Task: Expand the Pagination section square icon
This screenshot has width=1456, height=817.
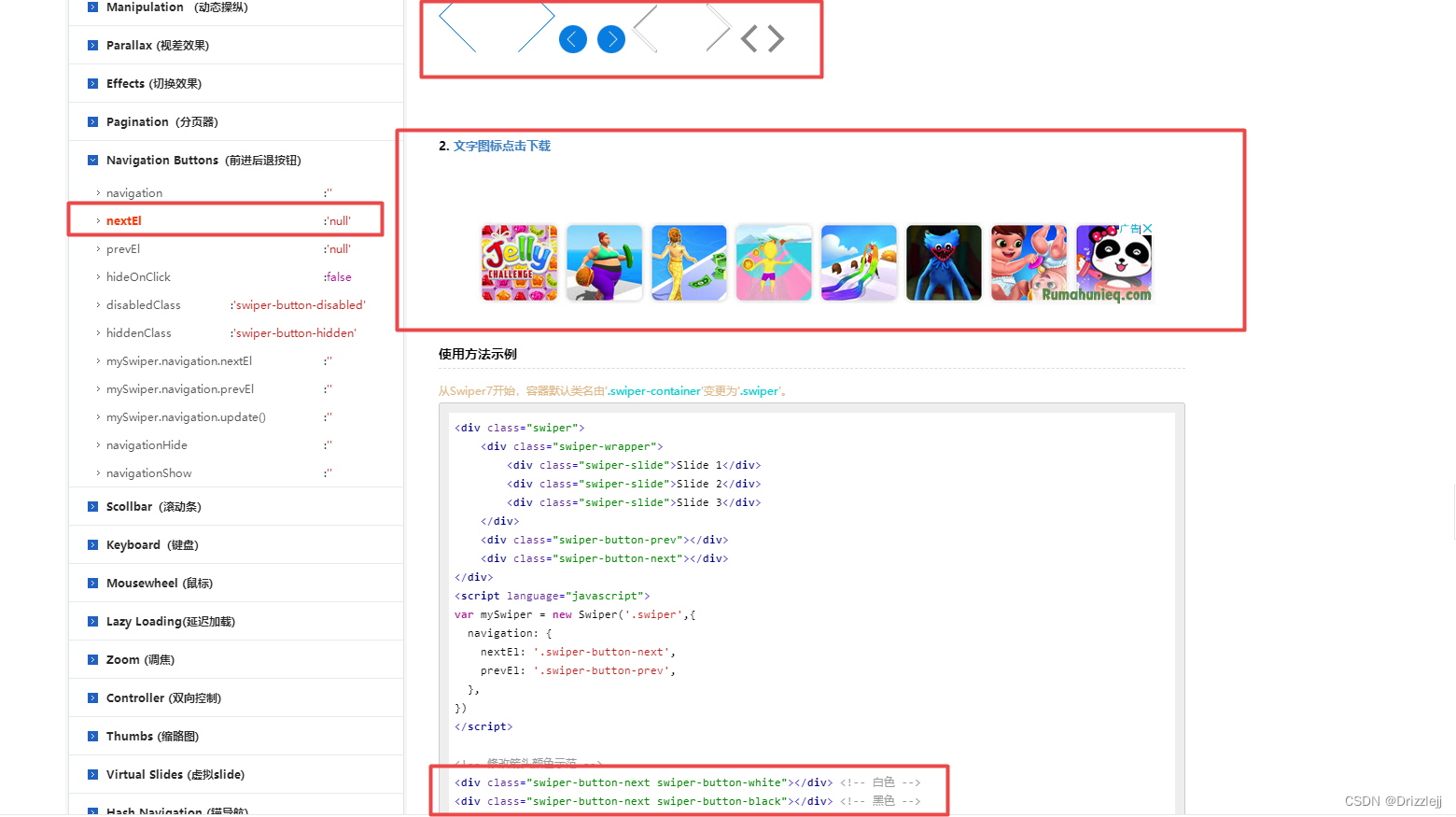Action: click(x=92, y=121)
